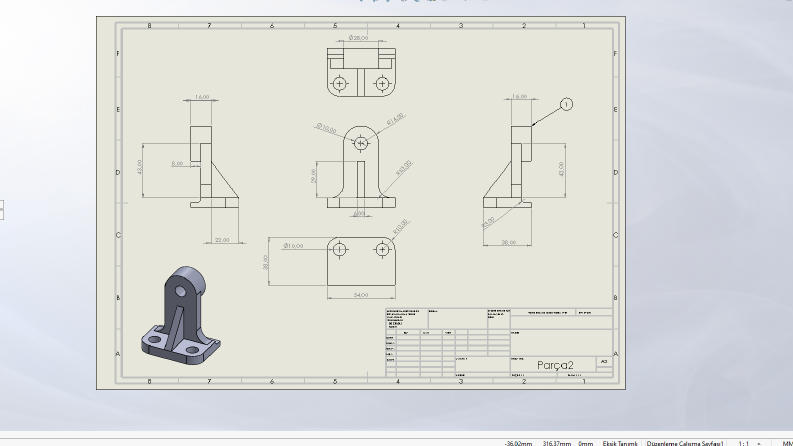Click the center mark of front view hole
This screenshot has height=446, width=793.
361,144
